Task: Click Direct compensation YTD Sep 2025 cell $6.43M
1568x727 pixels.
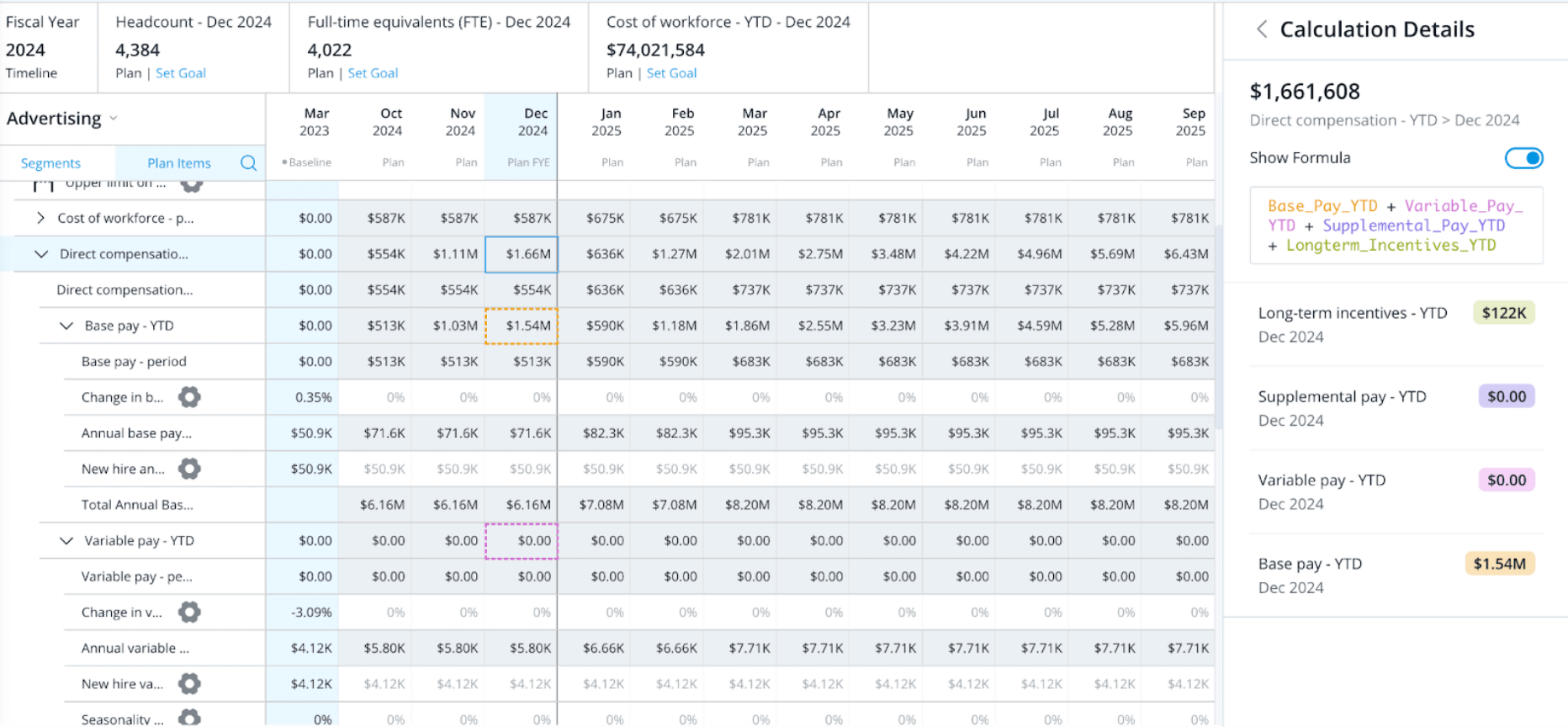Action: [x=1179, y=254]
